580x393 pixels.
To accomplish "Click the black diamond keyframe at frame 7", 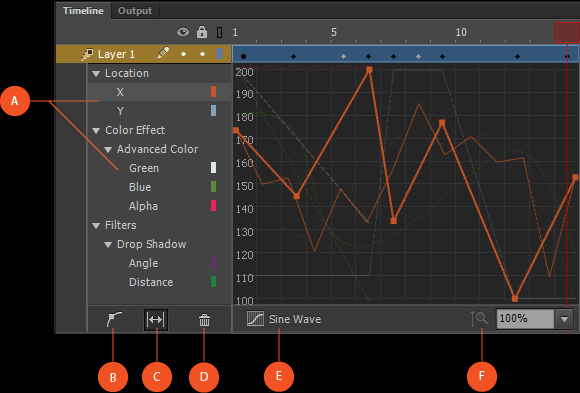I will (394, 56).
